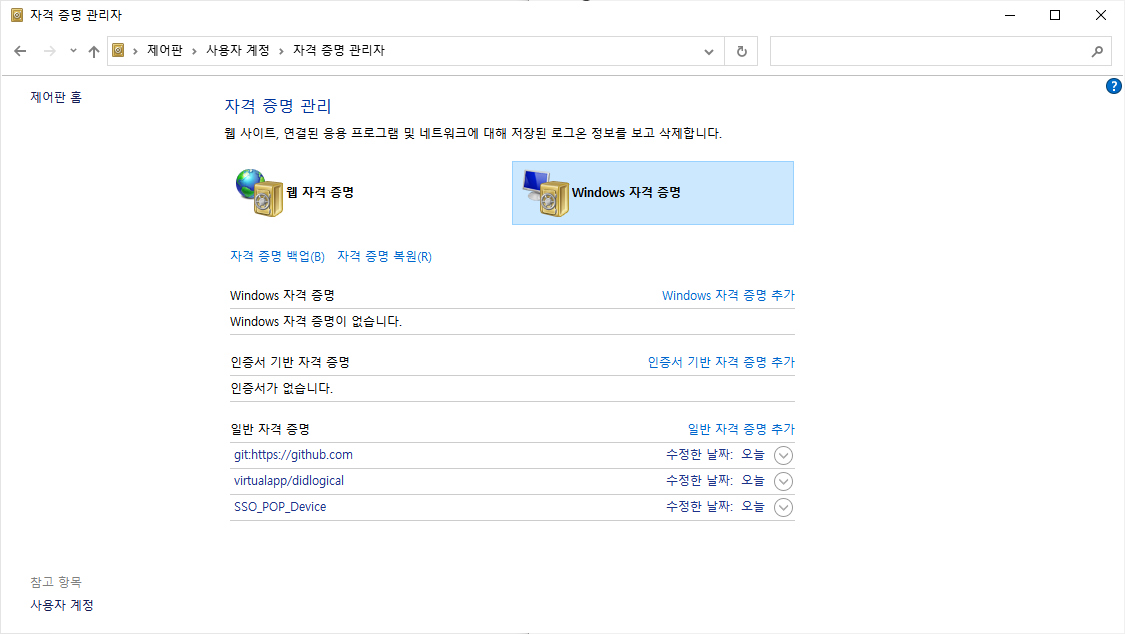Viewport: 1125px width, 634px height.
Task: Select Windows 자격 증명 tile
Action: pyautogui.click(x=653, y=193)
